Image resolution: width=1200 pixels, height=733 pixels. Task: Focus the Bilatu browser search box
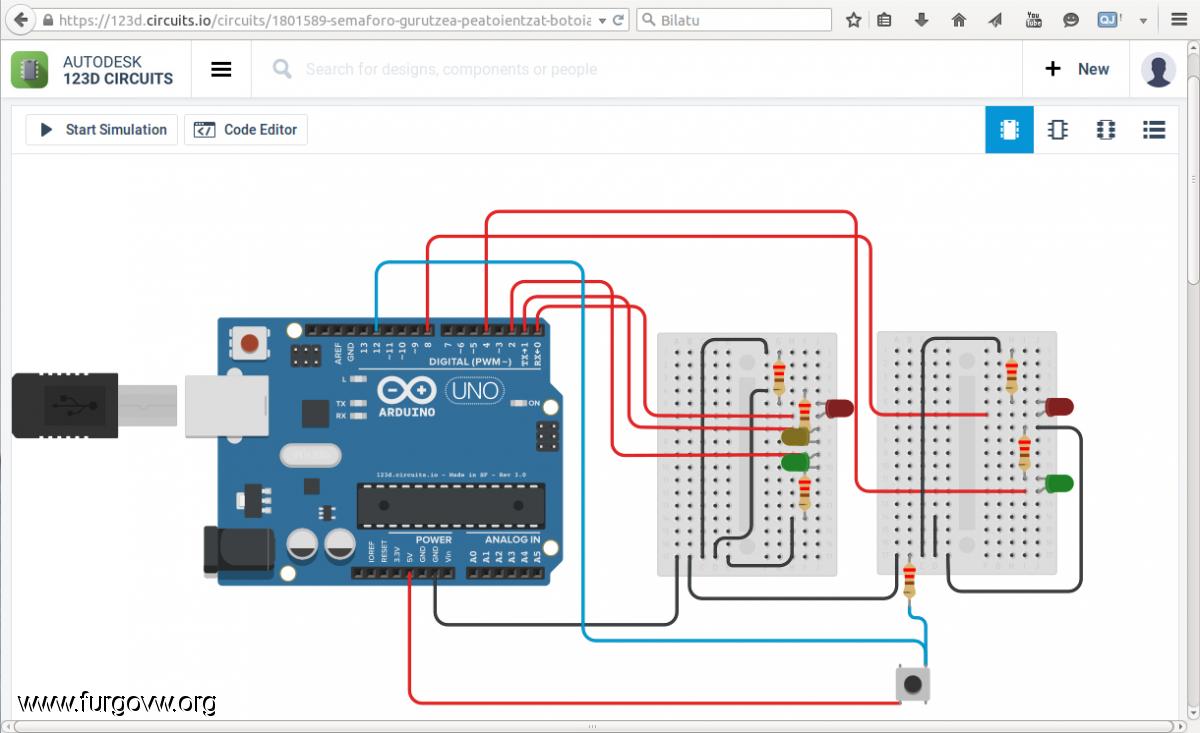tap(735, 19)
